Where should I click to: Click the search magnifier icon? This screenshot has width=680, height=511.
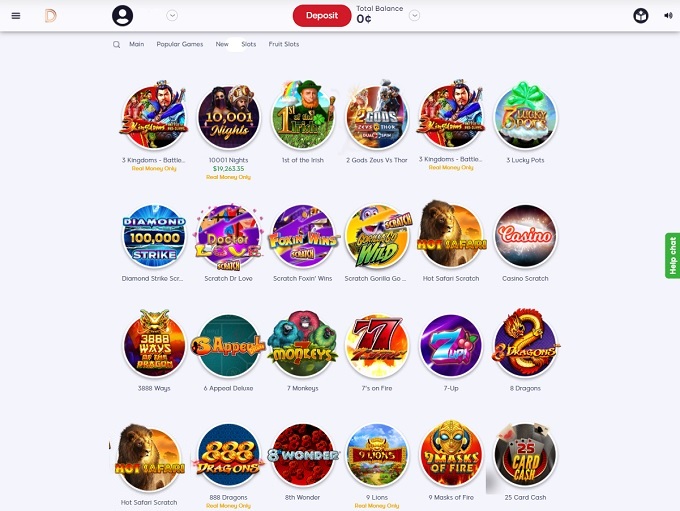[116, 44]
